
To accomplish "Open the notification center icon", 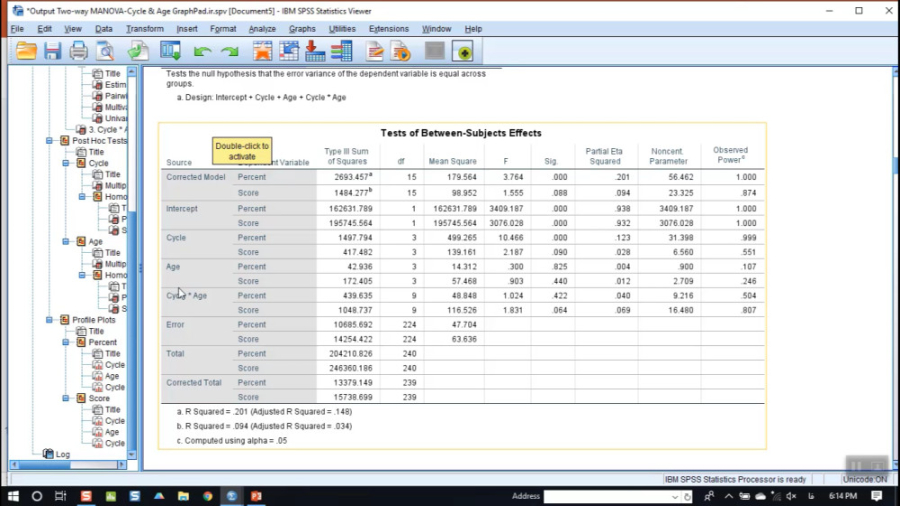I will [x=876, y=496].
